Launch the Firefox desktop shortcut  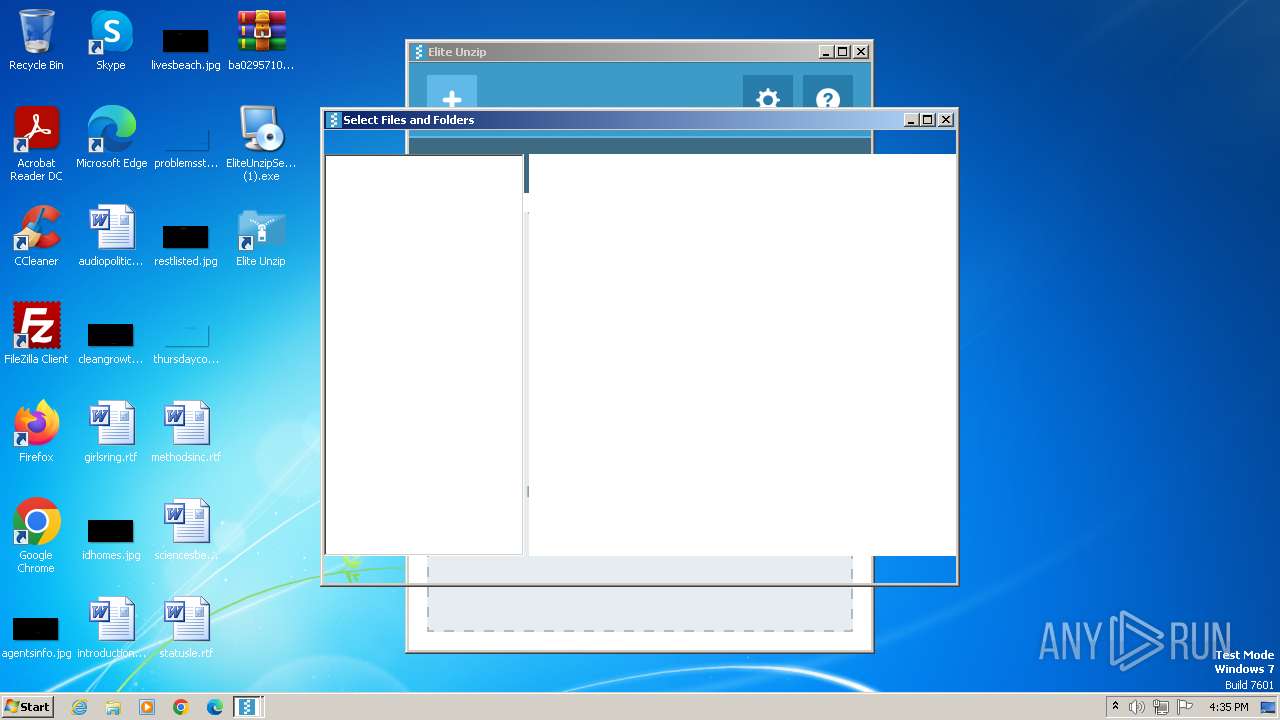[x=36, y=432]
